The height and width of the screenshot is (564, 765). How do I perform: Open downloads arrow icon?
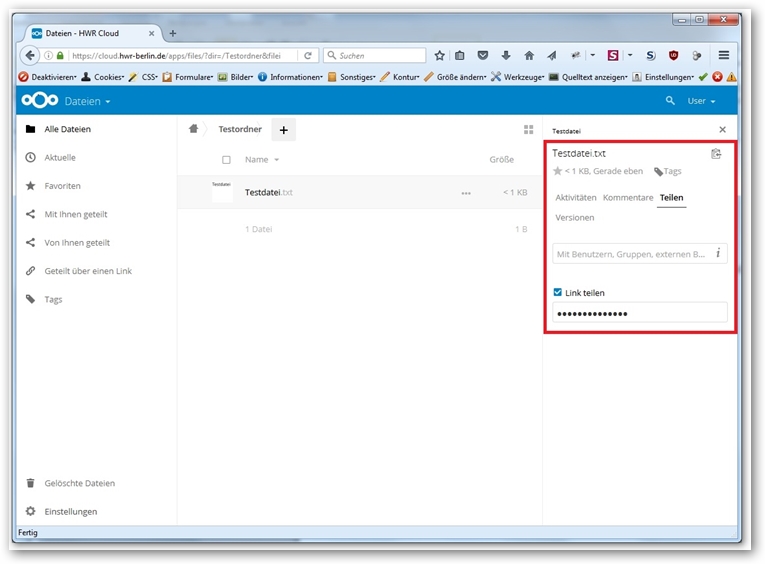(506, 56)
